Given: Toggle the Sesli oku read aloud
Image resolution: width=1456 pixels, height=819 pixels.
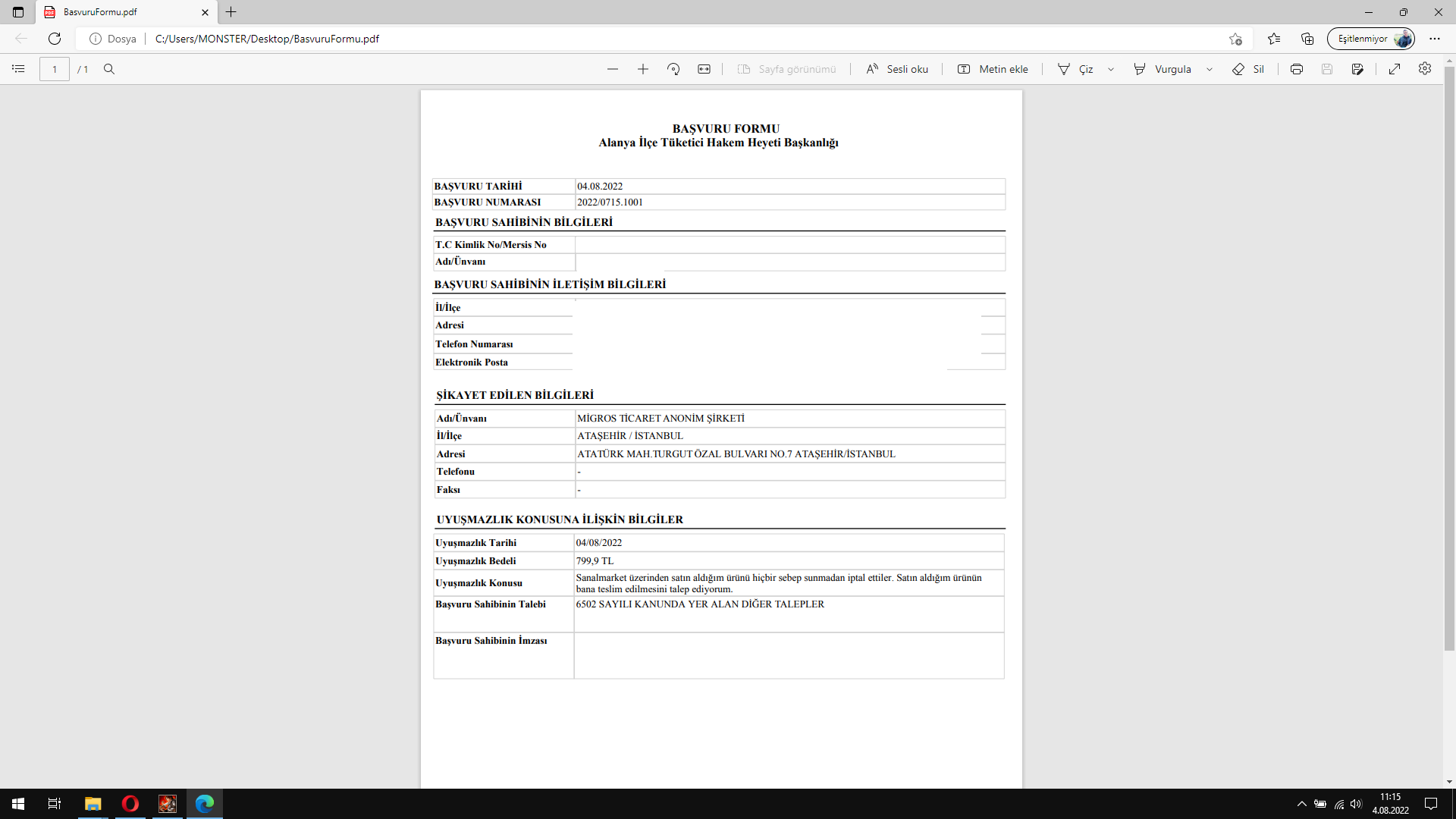Looking at the screenshot, I should pos(897,69).
